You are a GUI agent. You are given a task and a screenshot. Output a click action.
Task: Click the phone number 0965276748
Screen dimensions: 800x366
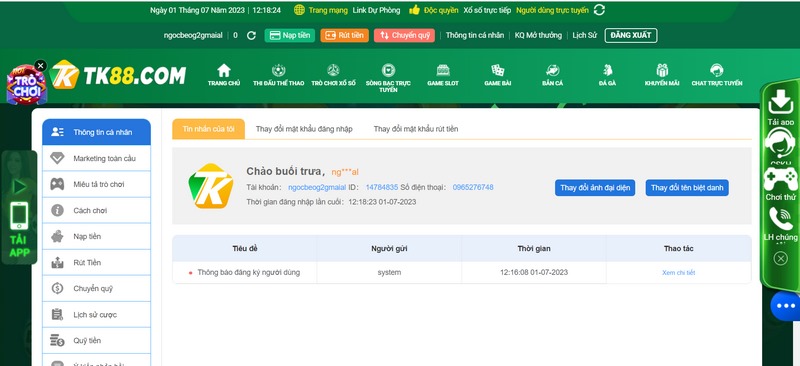(x=473, y=187)
